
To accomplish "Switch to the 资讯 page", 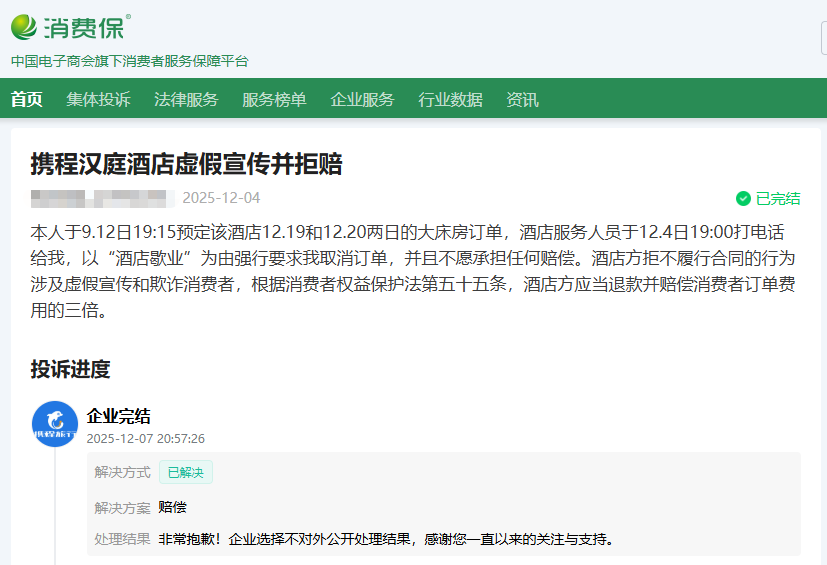I will tap(522, 99).
